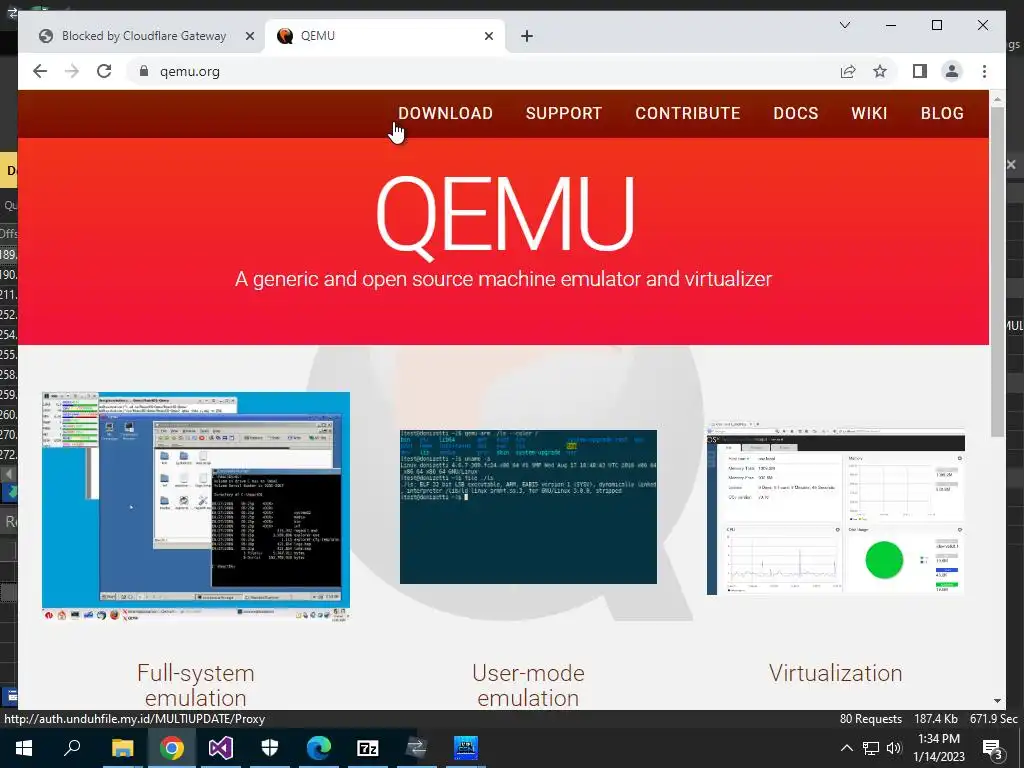This screenshot has height=768, width=1024.
Task: Open the Windows Start menu
Action: pos(24,748)
